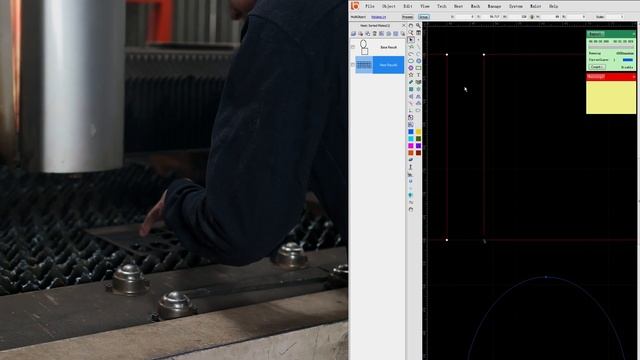Pick the dark green layer color swatch
The height and width of the screenshot is (360, 640).
pos(418,139)
